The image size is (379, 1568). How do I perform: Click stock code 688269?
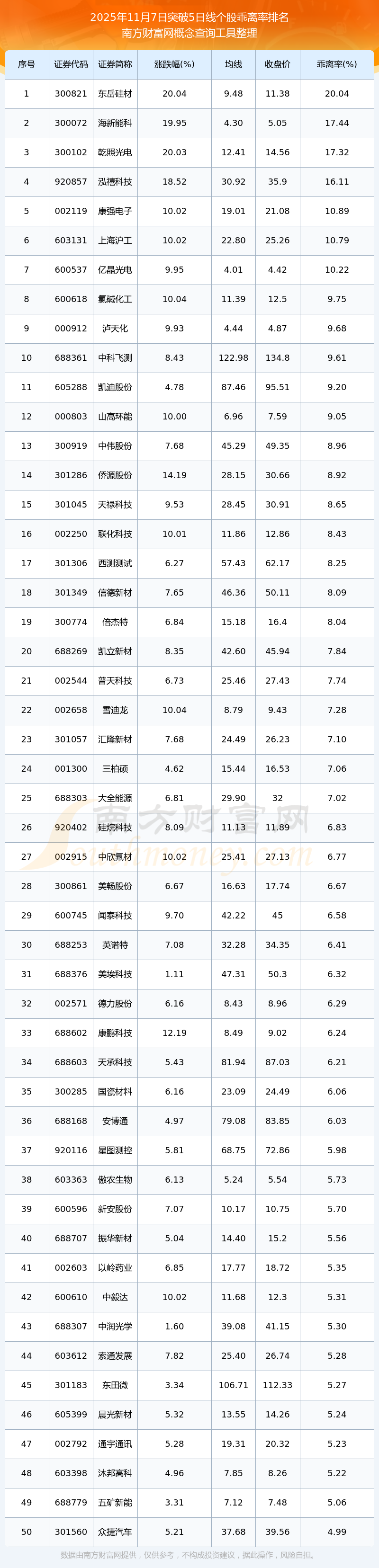[x=71, y=651]
